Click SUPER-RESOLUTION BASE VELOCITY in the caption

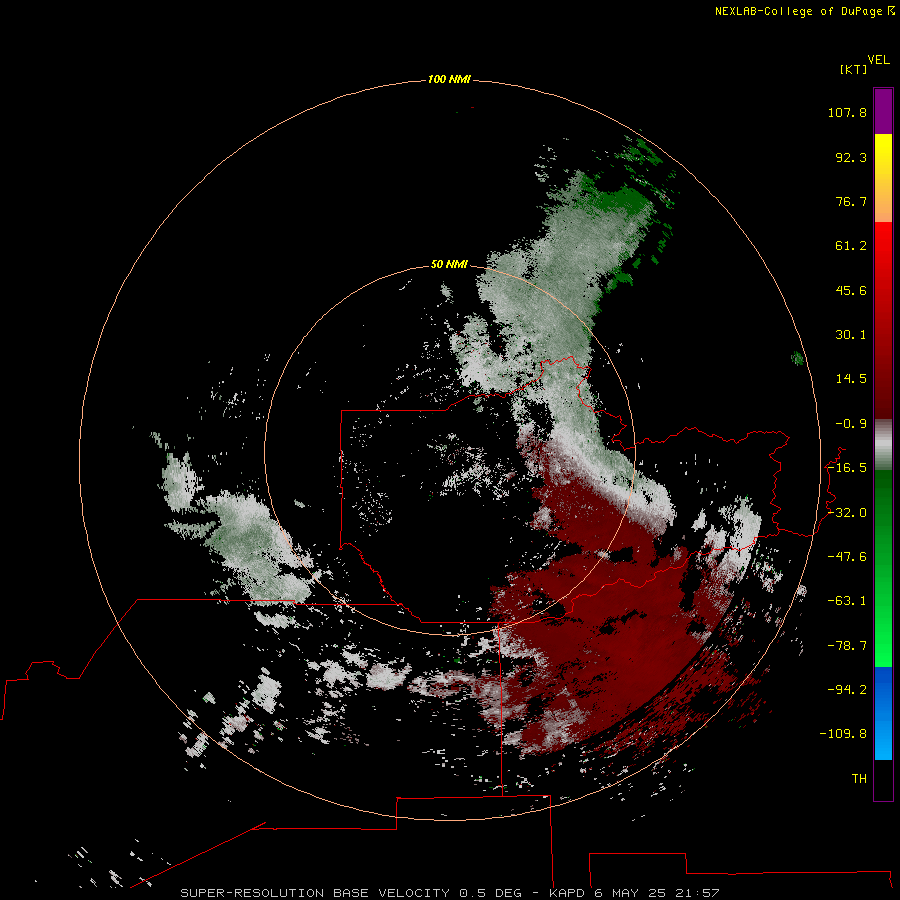(315, 893)
